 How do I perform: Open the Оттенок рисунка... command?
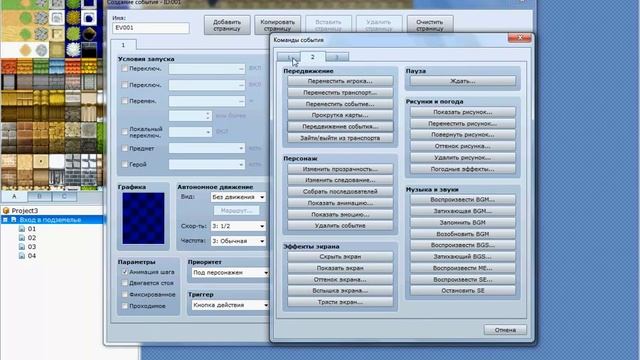(x=462, y=146)
